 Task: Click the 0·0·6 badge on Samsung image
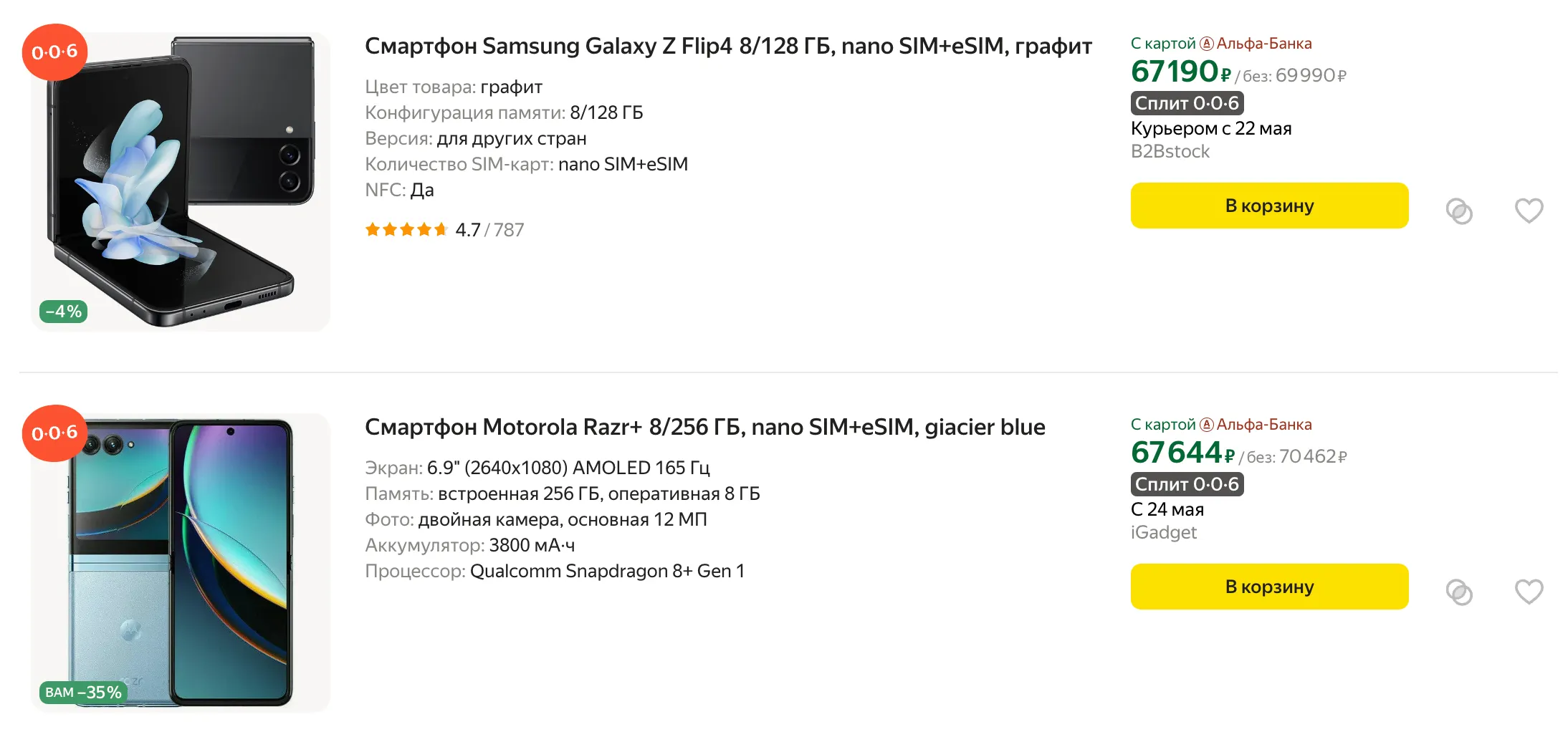(54, 52)
